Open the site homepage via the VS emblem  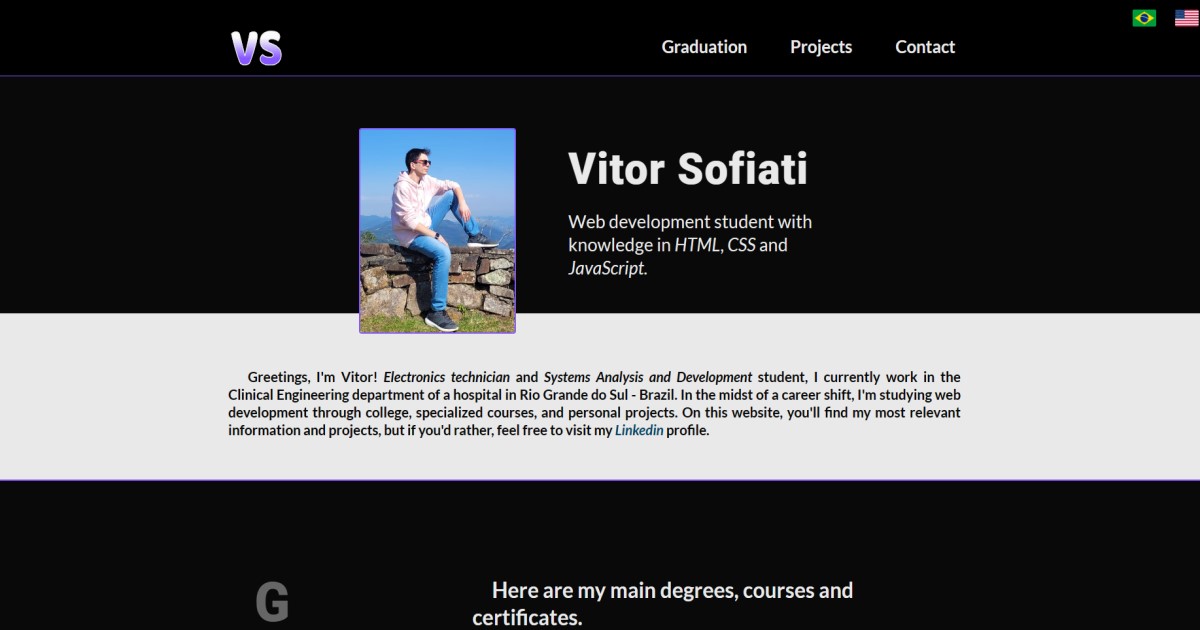coord(256,45)
